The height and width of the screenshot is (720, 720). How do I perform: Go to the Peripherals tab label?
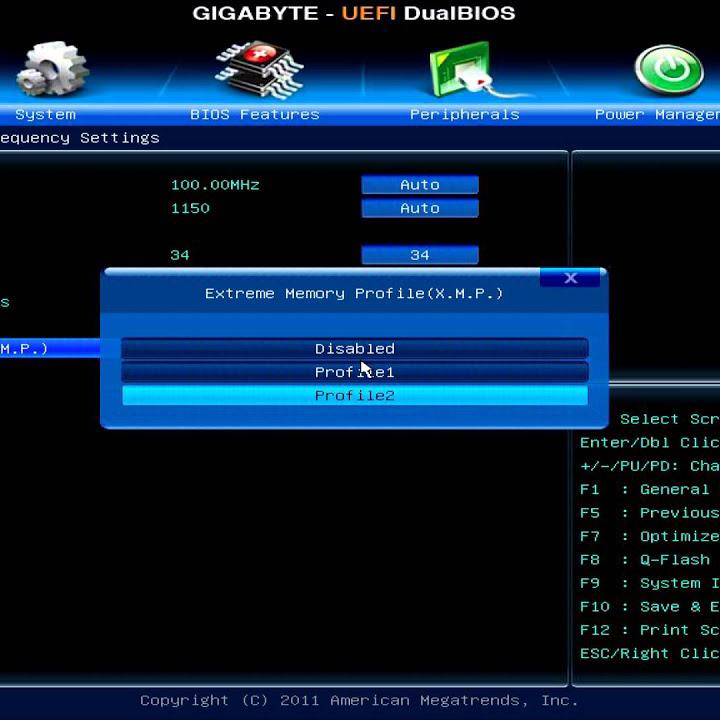click(x=464, y=114)
